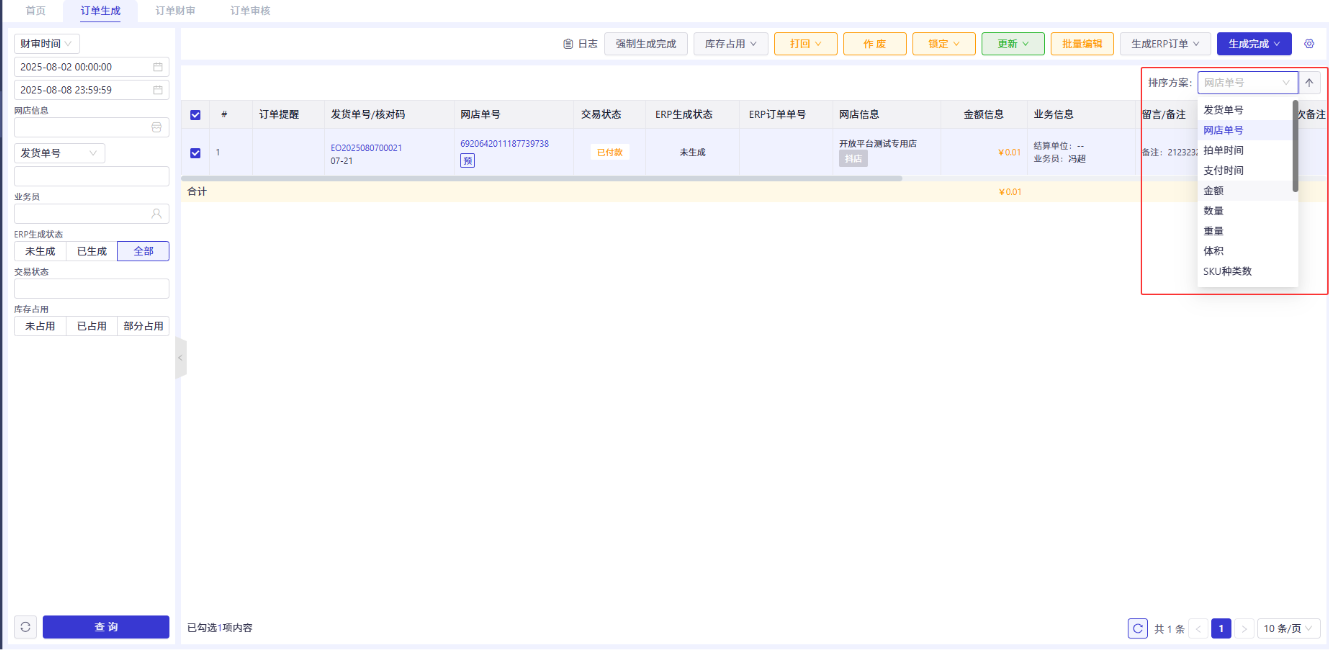Click the 查询 search button
This screenshot has width=1329, height=650.
[x=106, y=627]
